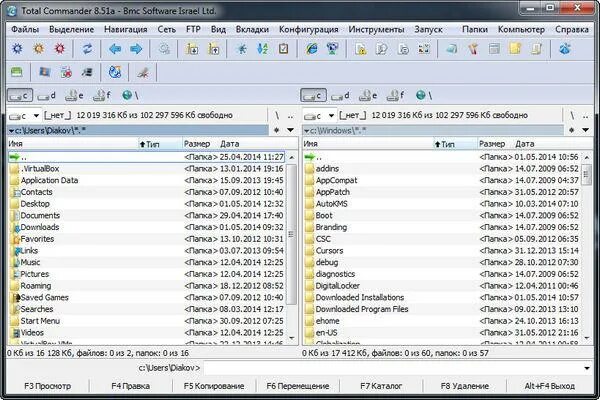Click the yellow notes page toolbar icon
The width and height of the screenshot is (600, 400).
pyautogui.click(x=515, y=49)
